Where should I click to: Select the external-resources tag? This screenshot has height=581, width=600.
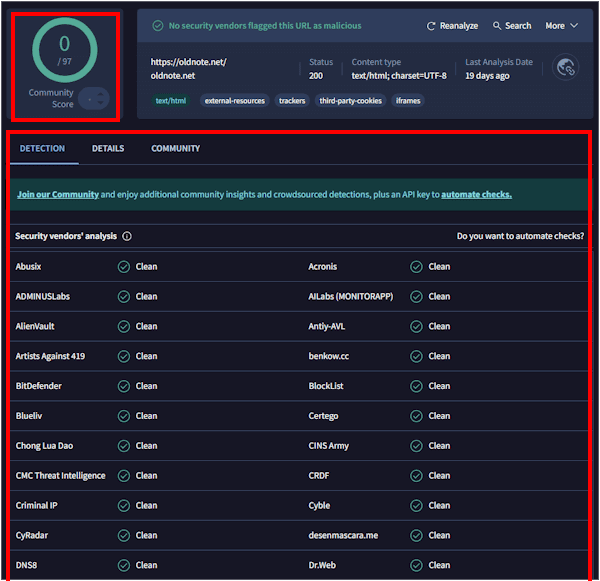coord(235,101)
